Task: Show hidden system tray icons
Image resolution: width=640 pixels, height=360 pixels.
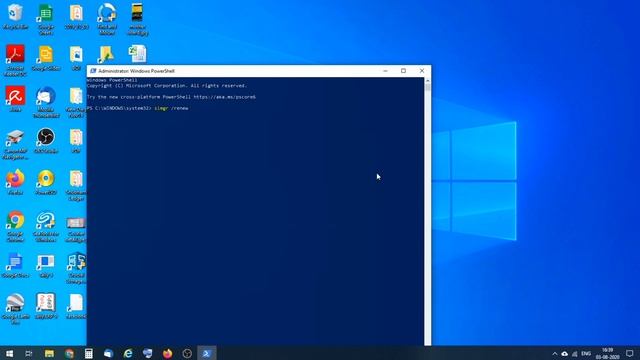Action: coord(555,354)
